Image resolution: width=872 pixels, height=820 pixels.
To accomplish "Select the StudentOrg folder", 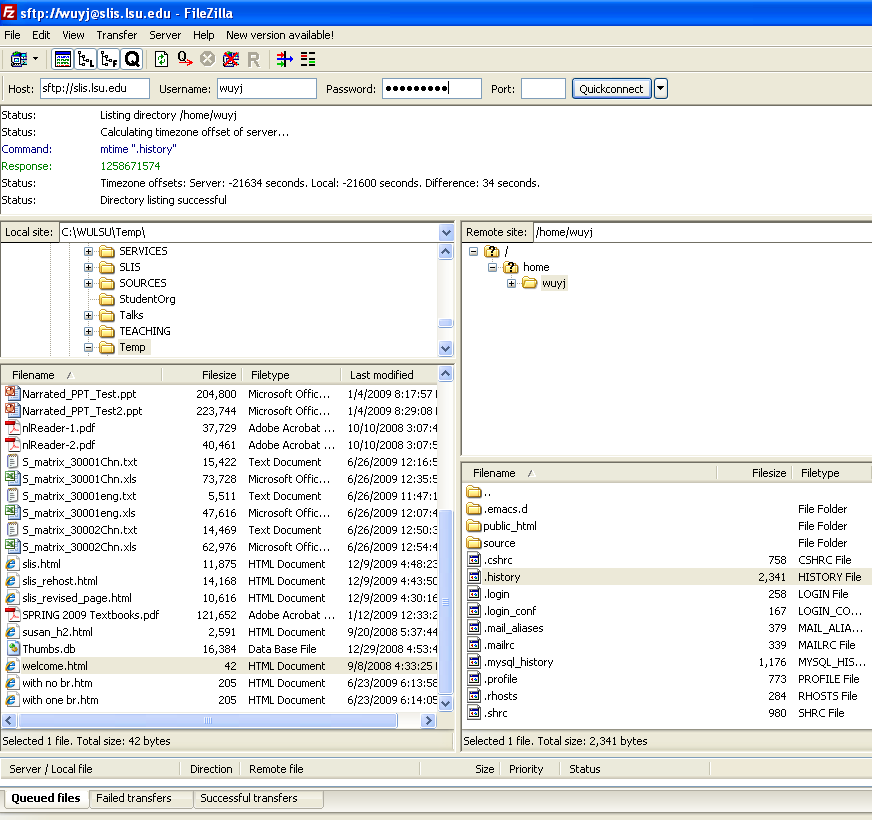I will pos(147,299).
